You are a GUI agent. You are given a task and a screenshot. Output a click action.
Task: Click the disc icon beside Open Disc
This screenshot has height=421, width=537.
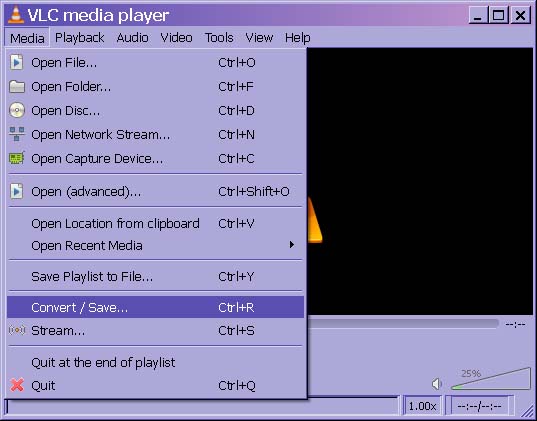(x=16, y=111)
